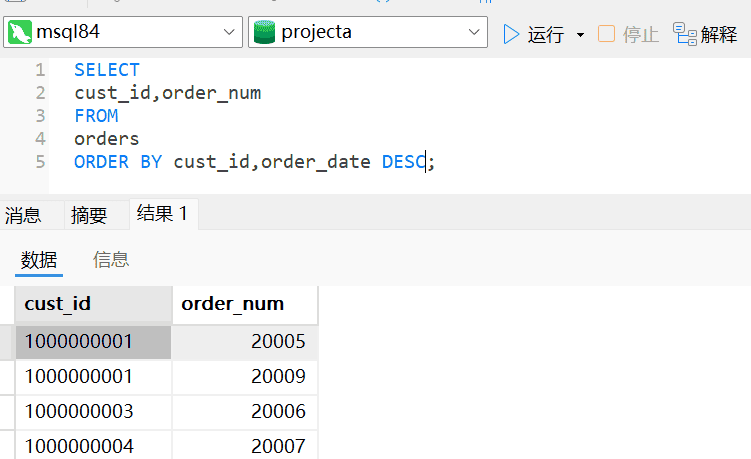
Task: Click line number 1 in the gutter
Action: click(40, 70)
